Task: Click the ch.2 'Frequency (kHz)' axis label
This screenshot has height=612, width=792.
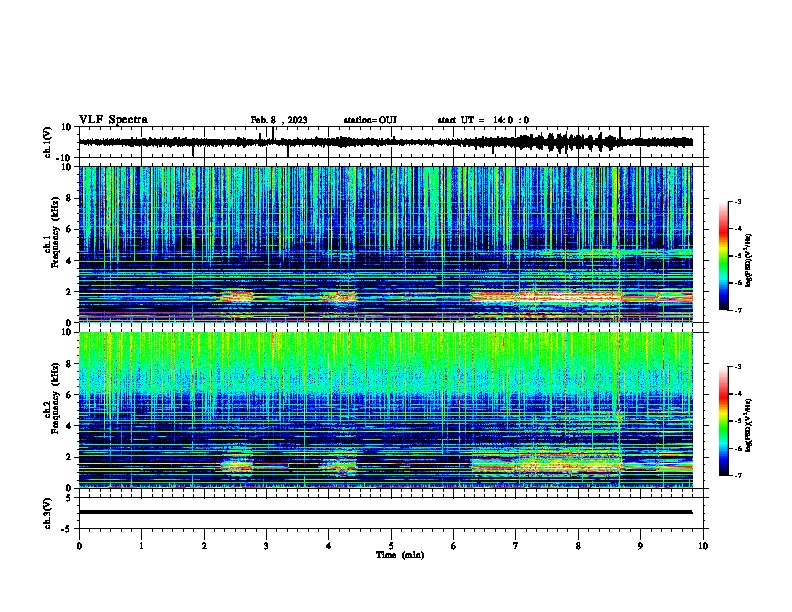Action: 55,398
